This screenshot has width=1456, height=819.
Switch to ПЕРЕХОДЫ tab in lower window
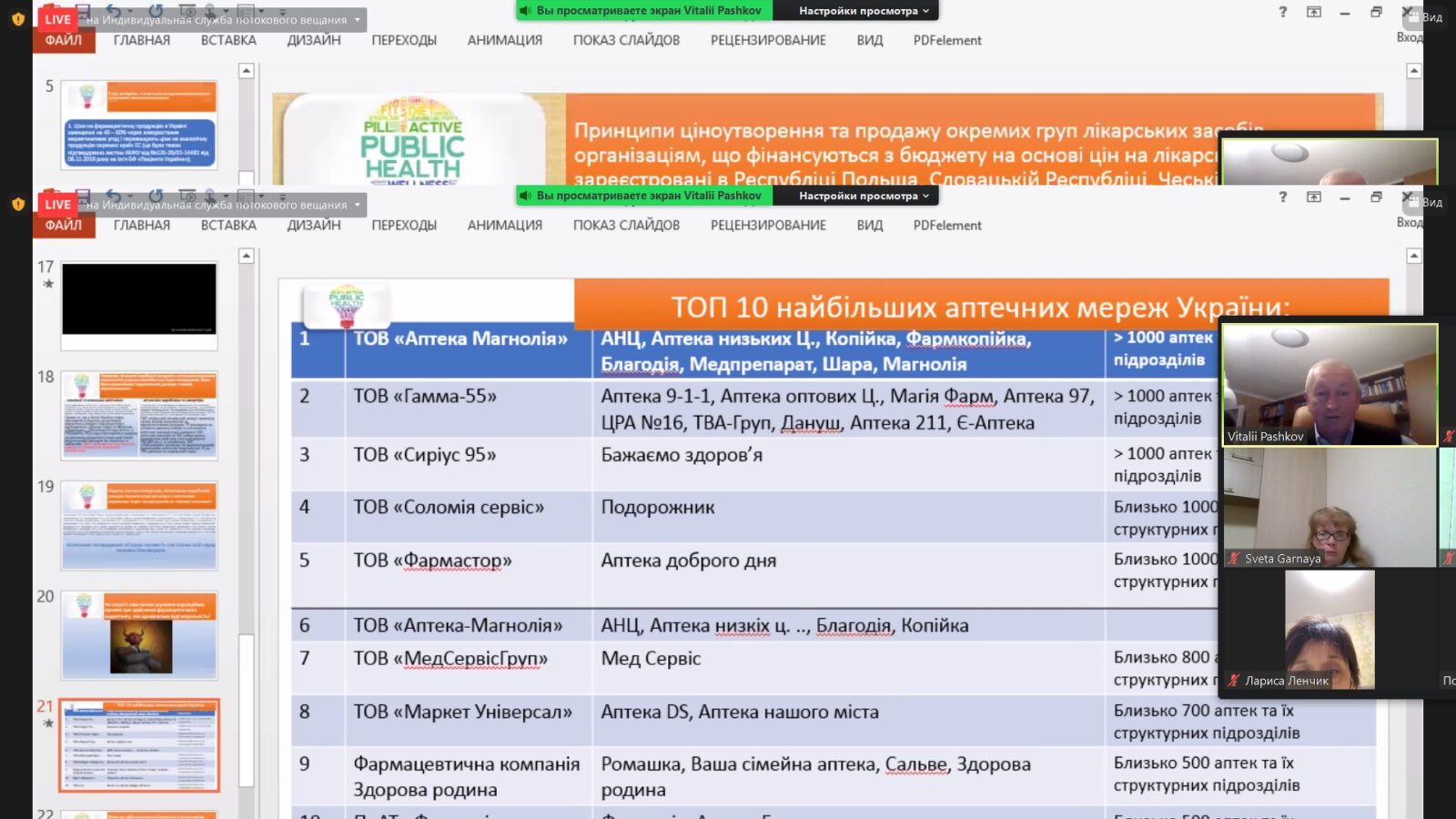coord(404,225)
